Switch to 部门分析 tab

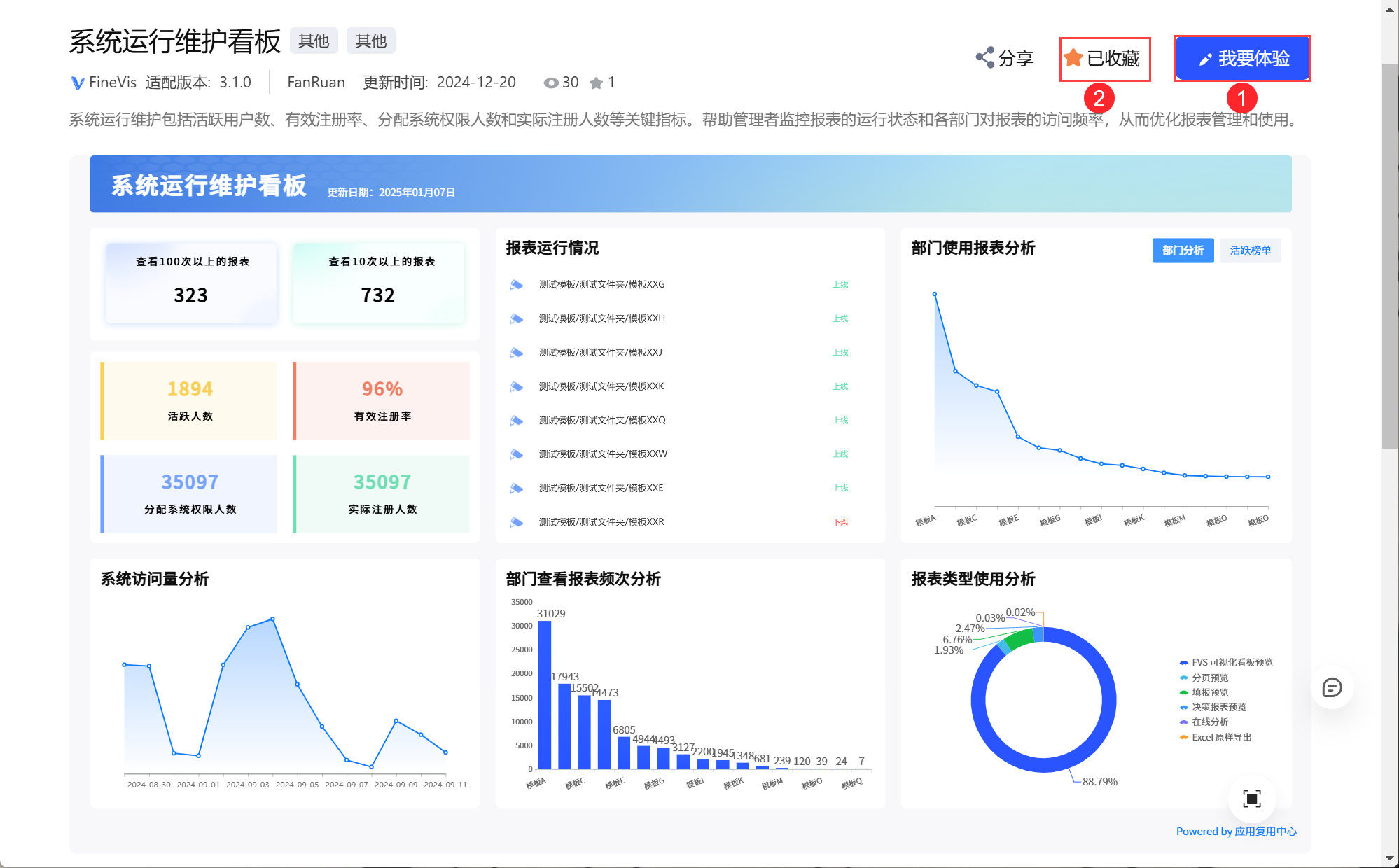pos(1182,251)
